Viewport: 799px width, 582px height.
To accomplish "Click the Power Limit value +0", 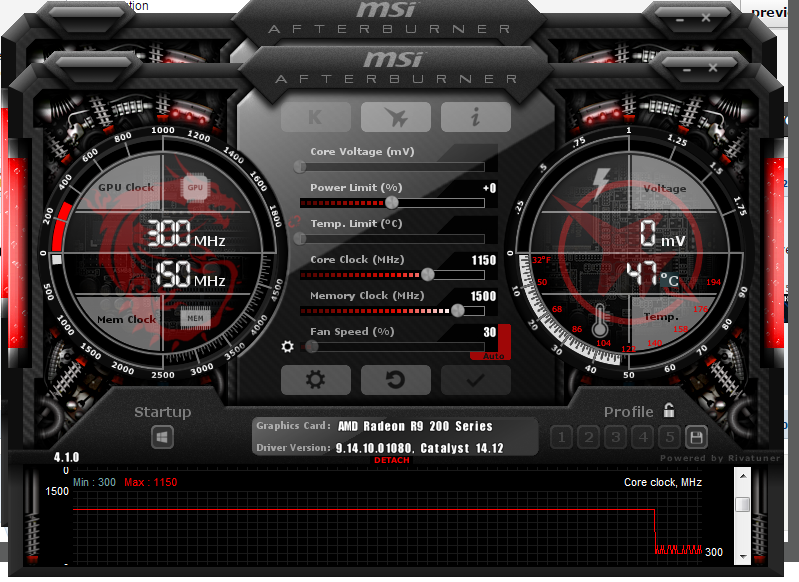I will pyautogui.click(x=489, y=188).
